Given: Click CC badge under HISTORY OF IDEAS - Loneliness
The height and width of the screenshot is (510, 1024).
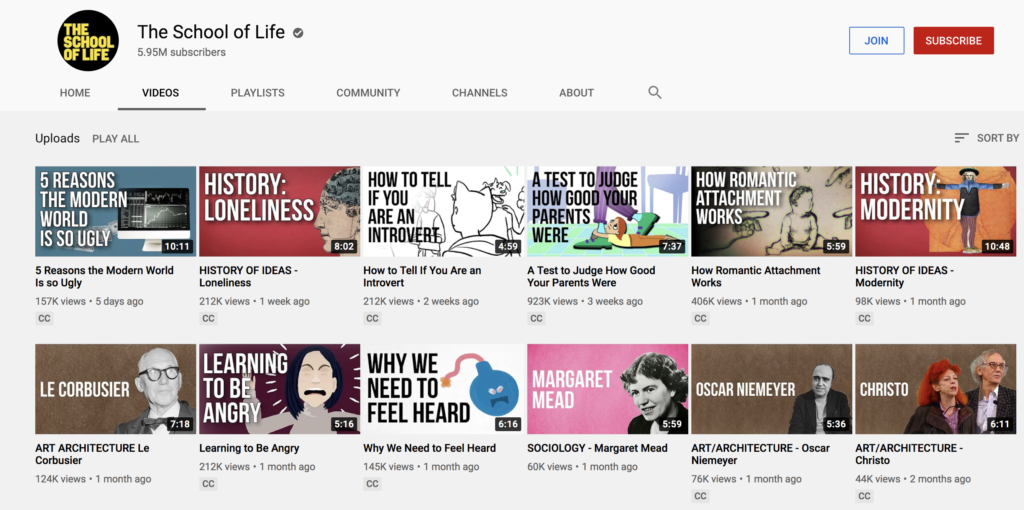Looking at the screenshot, I should pos(208,319).
